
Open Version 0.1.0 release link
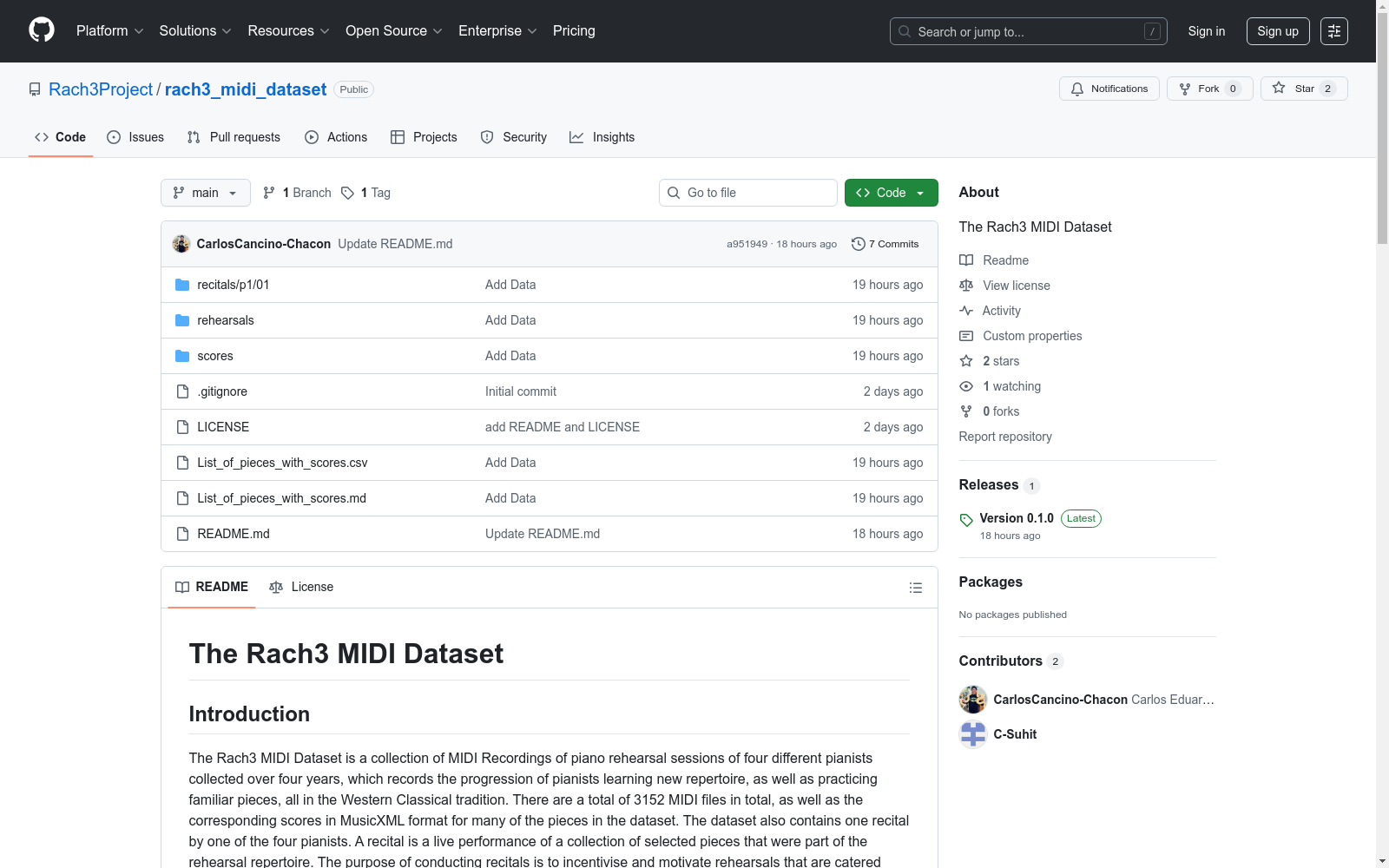[1017, 518]
